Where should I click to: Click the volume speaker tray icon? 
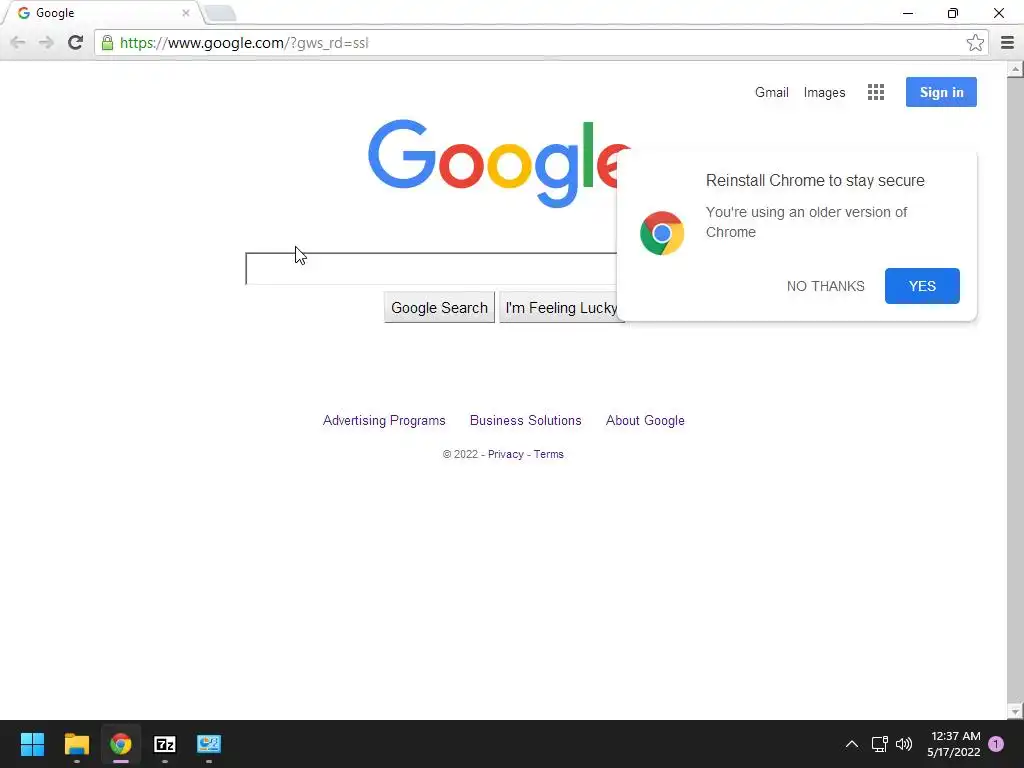tap(904, 744)
